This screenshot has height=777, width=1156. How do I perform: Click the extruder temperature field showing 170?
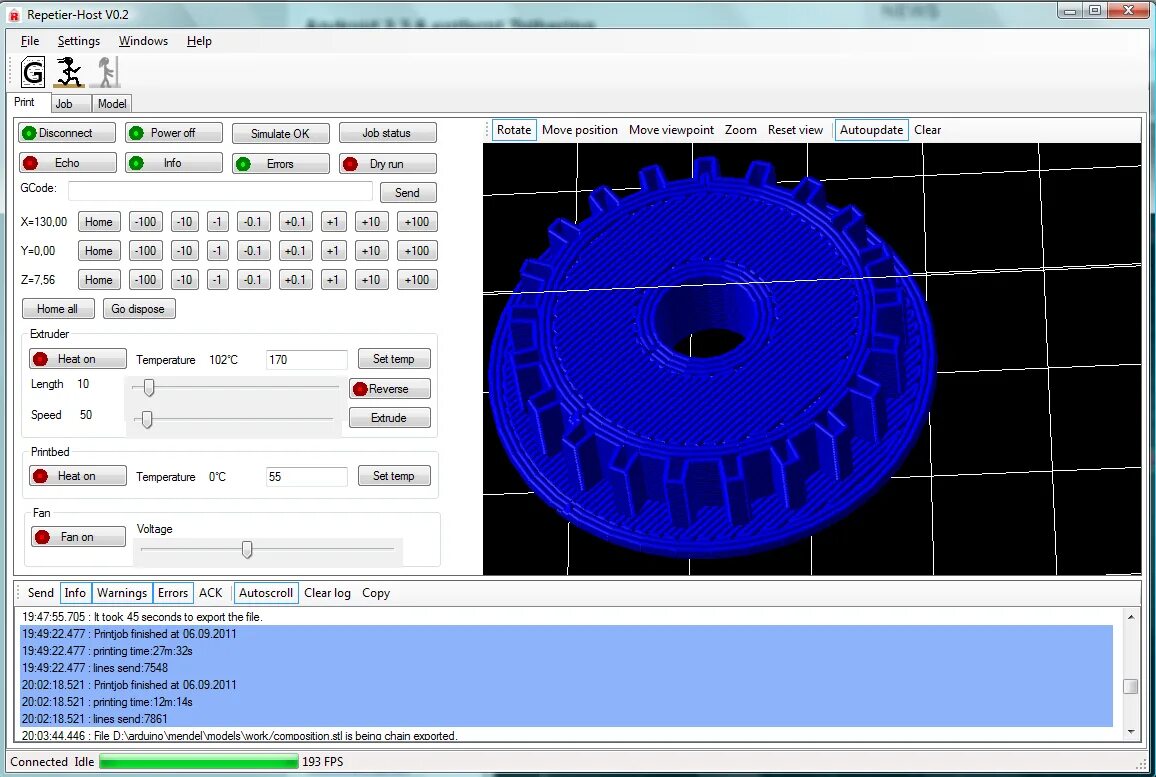306,360
